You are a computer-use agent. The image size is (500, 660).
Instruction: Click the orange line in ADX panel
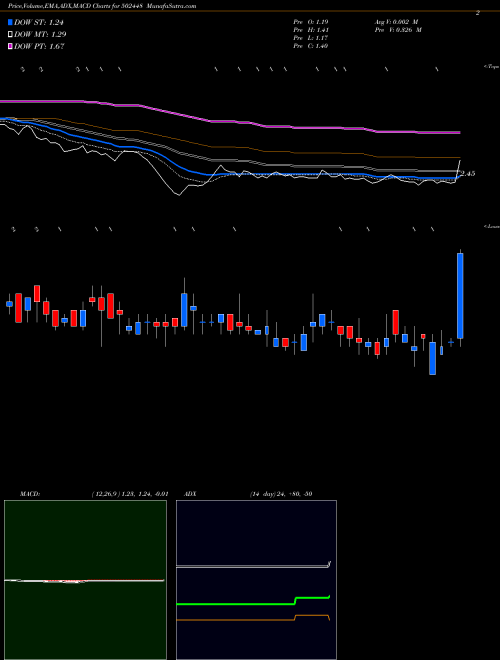coord(253,619)
